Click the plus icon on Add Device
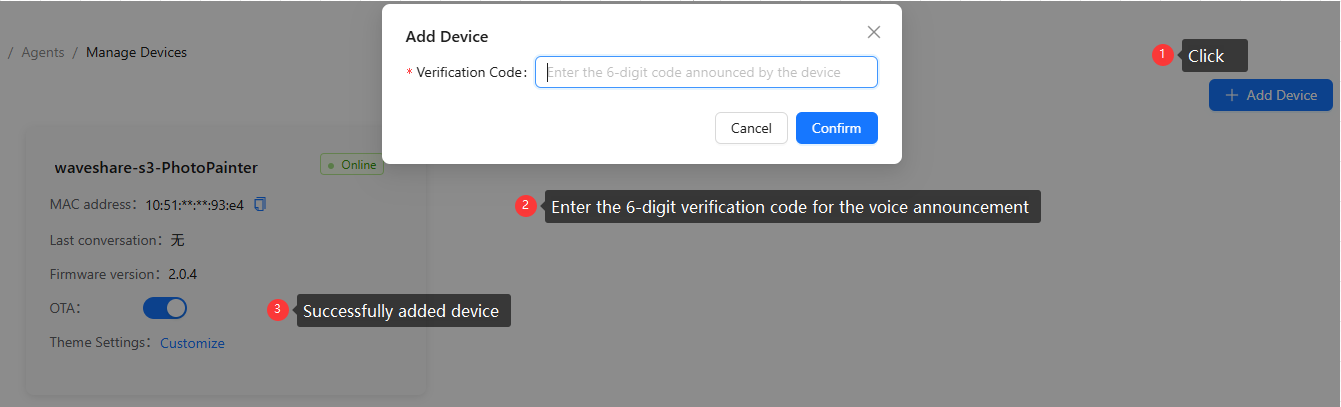The image size is (1341, 407). (1231, 95)
